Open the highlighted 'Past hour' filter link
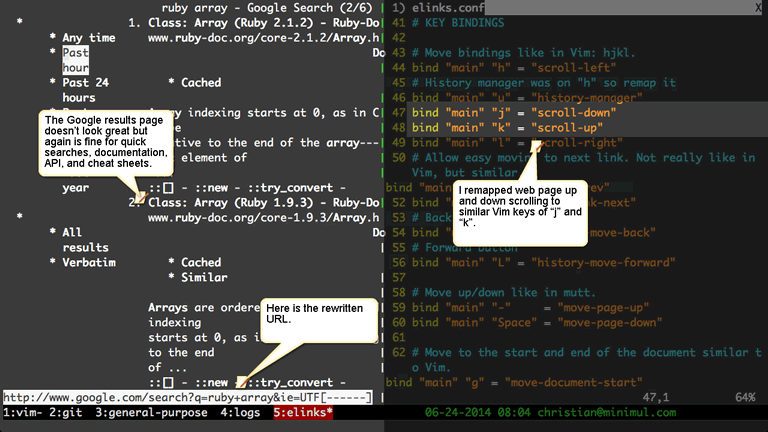The height and width of the screenshot is (432, 768). [75, 60]
